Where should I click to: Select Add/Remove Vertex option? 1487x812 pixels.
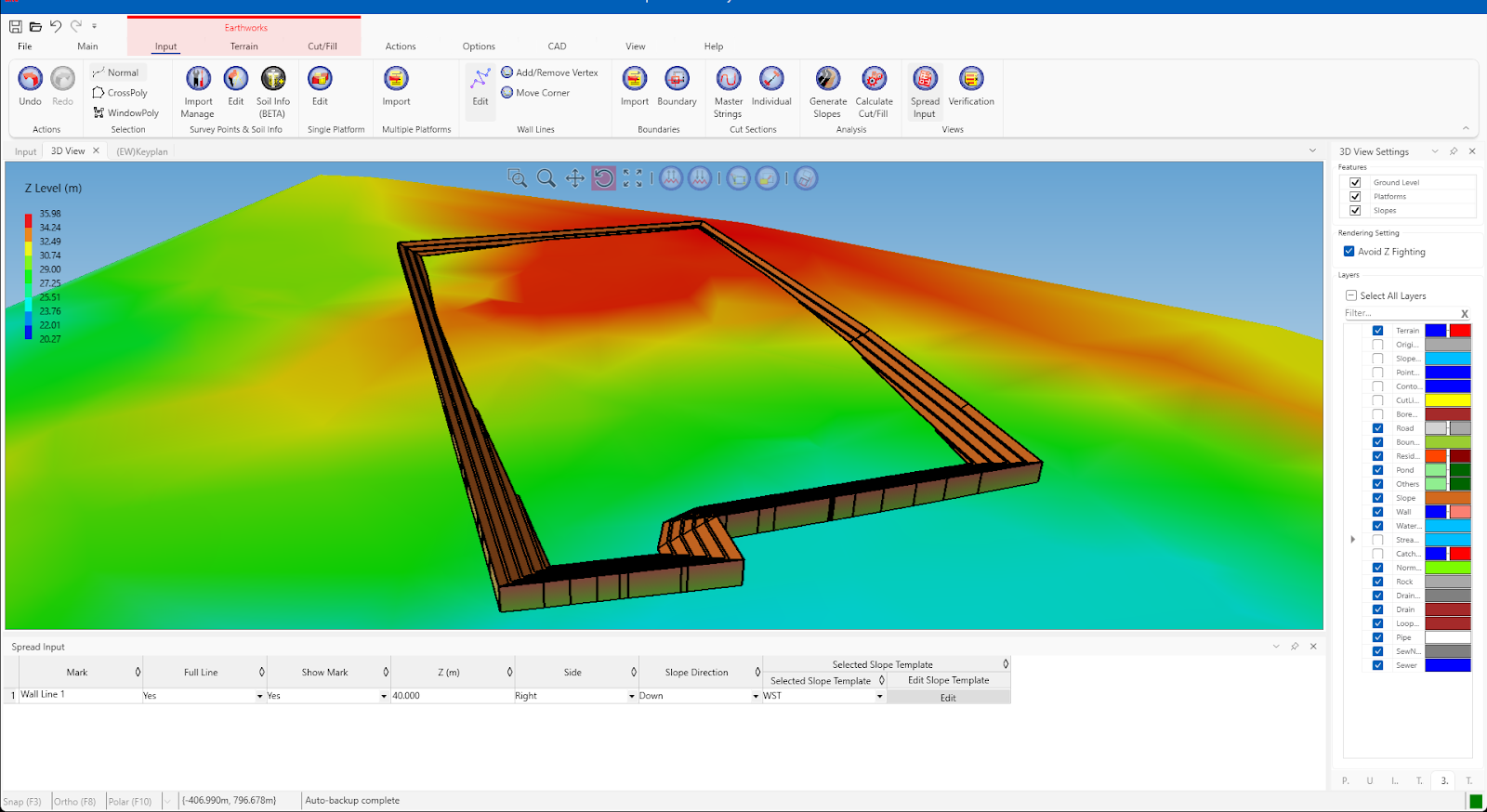pos(549,72)
